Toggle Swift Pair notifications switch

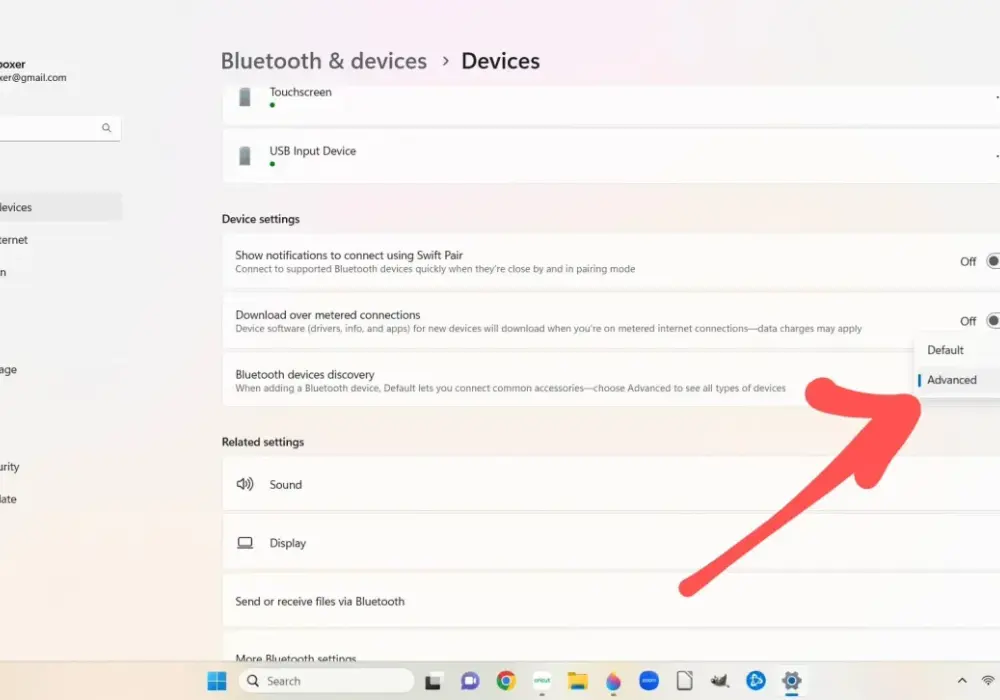click(992, 261)
